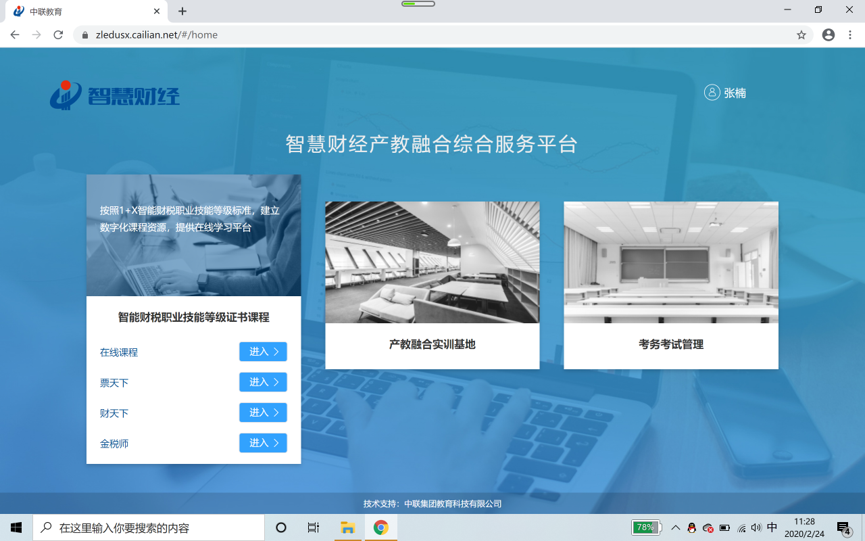Open a new browser tab
This screenshot has height=541, width=865.
pyautogui.click(x=182, y=11)
